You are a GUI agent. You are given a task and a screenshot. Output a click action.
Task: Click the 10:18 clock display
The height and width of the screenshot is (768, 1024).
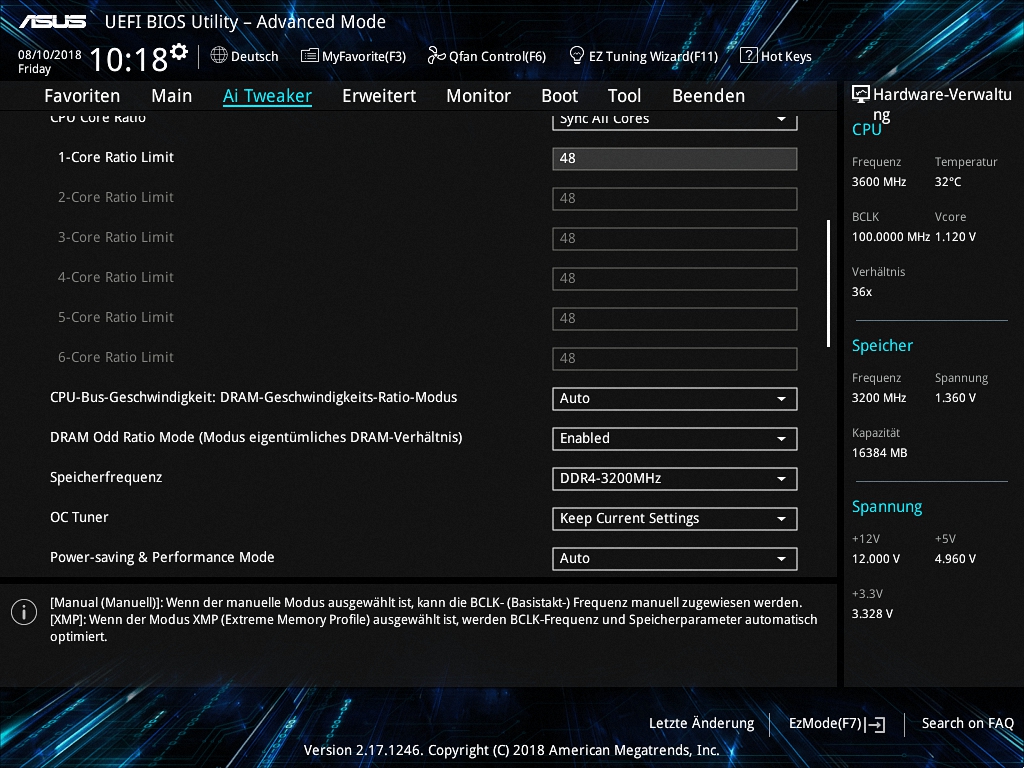point(129,59)
